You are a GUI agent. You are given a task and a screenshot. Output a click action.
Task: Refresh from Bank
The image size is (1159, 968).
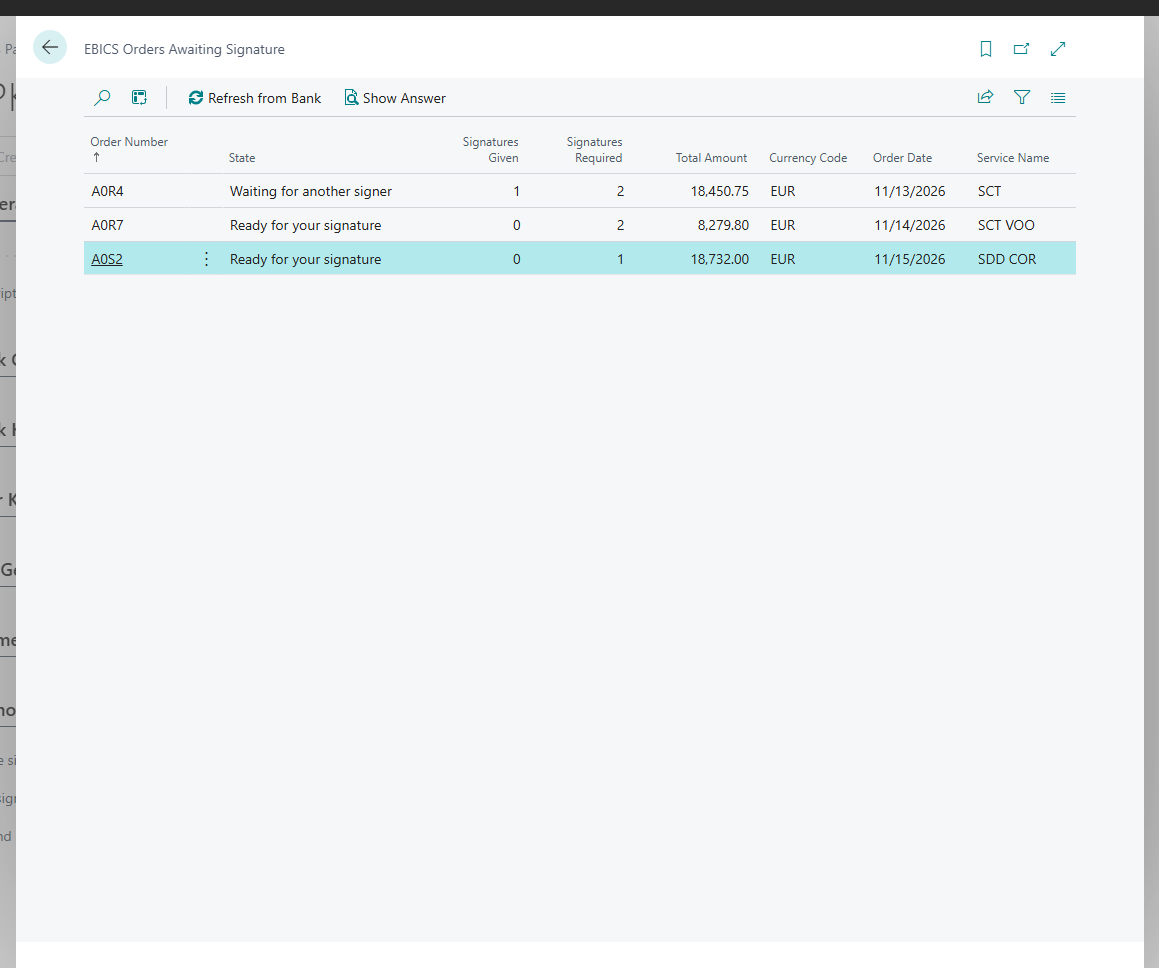pyautogui.click(x=254, y=98)
